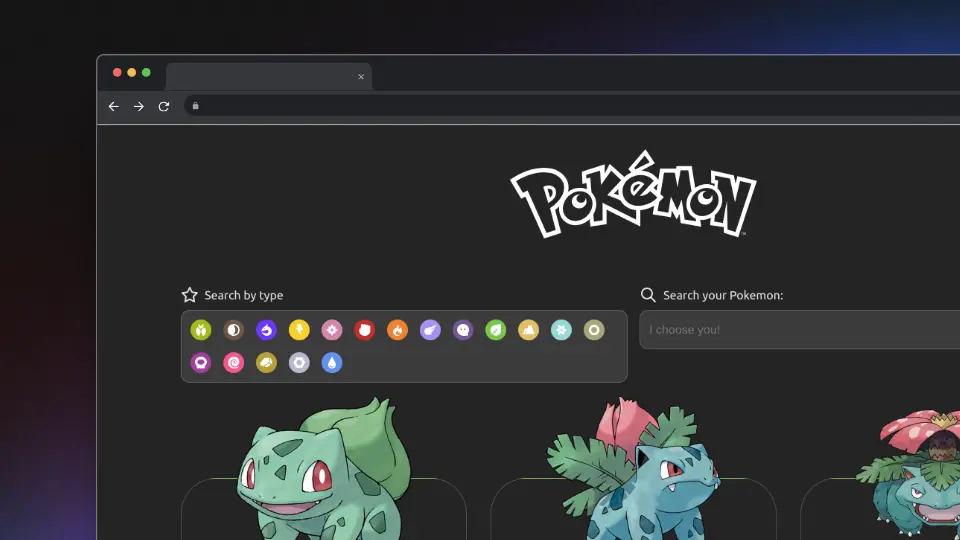Filter by Grass type leaf icon
Viewport: 960px width, 540px height.
(x=495, y=330)
